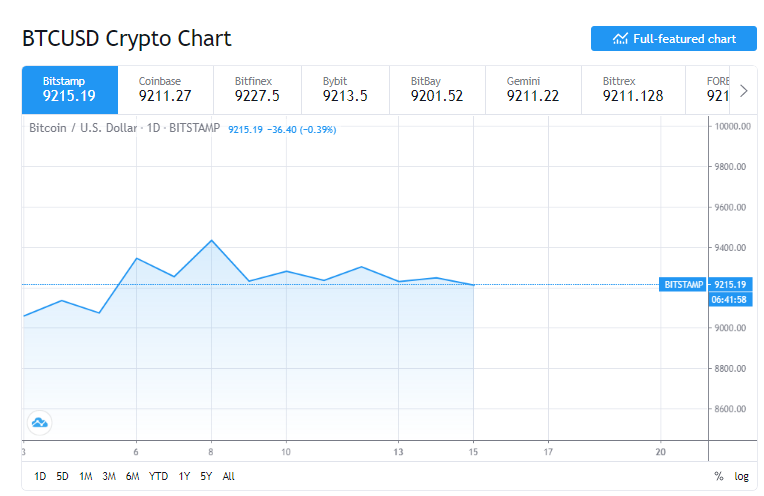
Task: Select the Bybit exchange tab
Action: point(346,89)
